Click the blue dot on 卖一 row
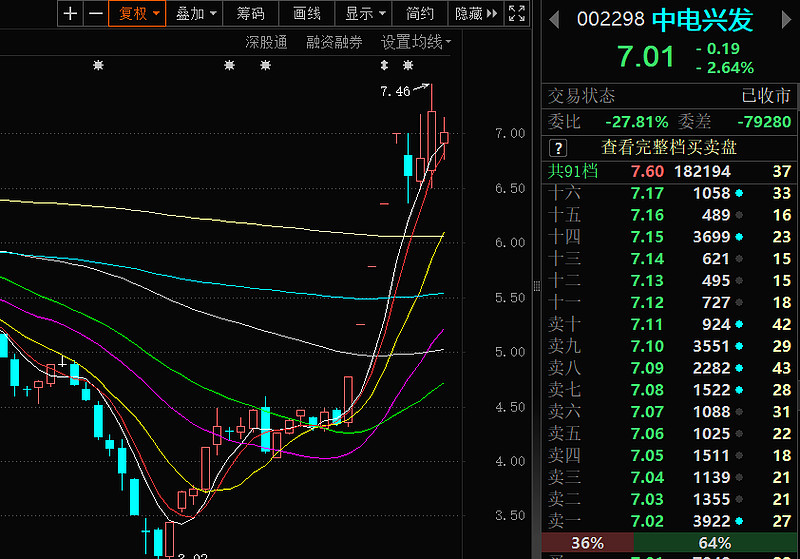 pos(739,521)
